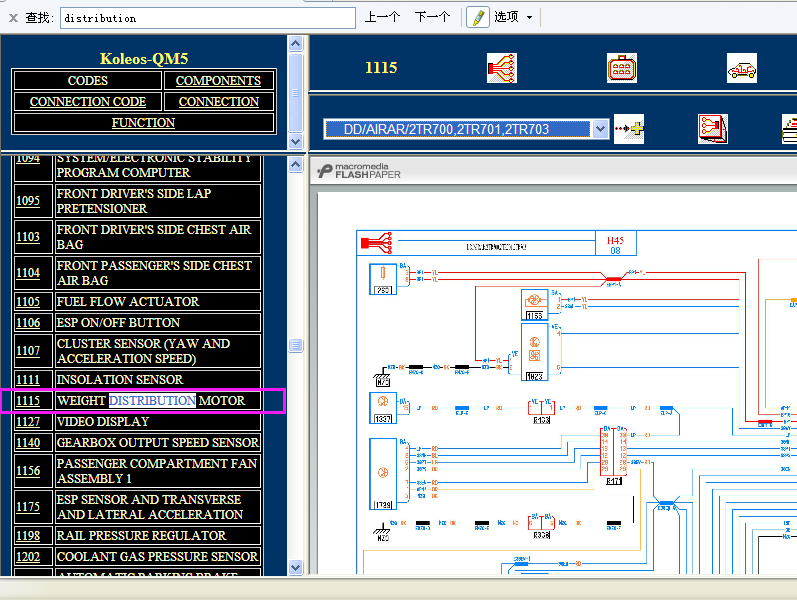Click 'VIDEO DISPLAY' row text
The image size is (797, 600).
[103, 422]
